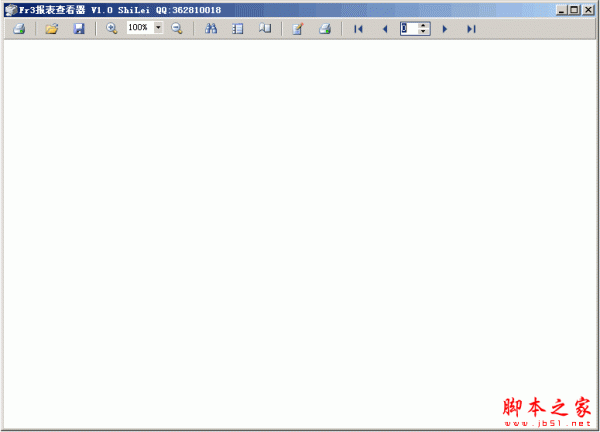Open a report file with folder icon

(x=52, y=29)
